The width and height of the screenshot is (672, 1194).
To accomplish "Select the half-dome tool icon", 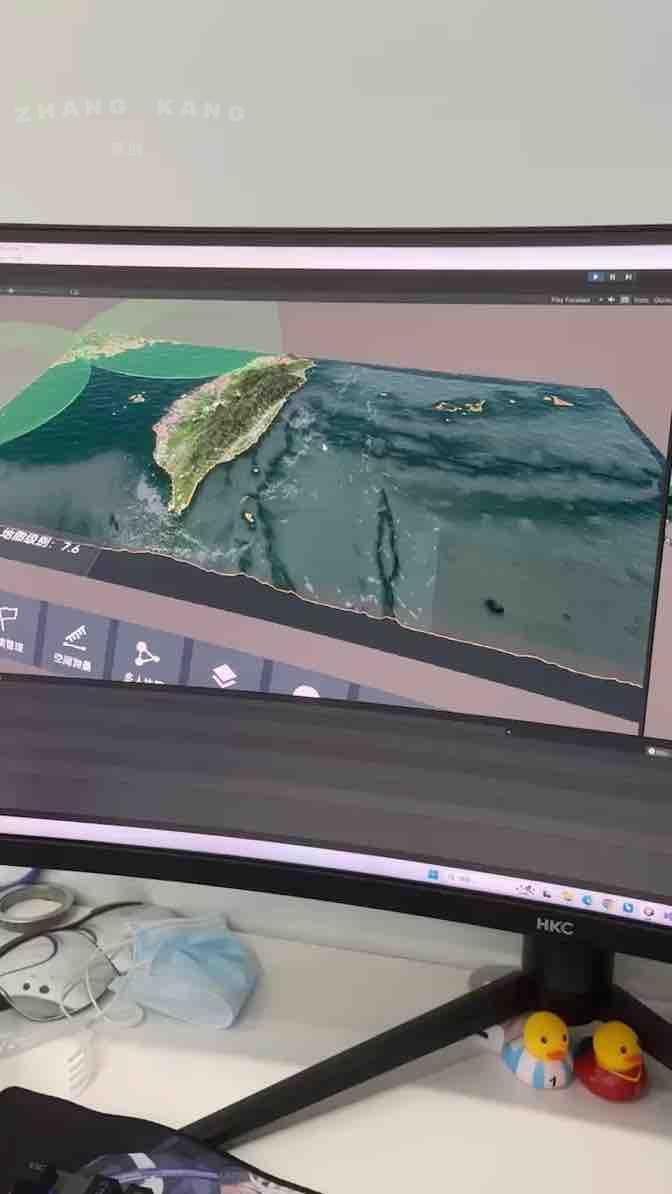I will [x=306, y=691].
